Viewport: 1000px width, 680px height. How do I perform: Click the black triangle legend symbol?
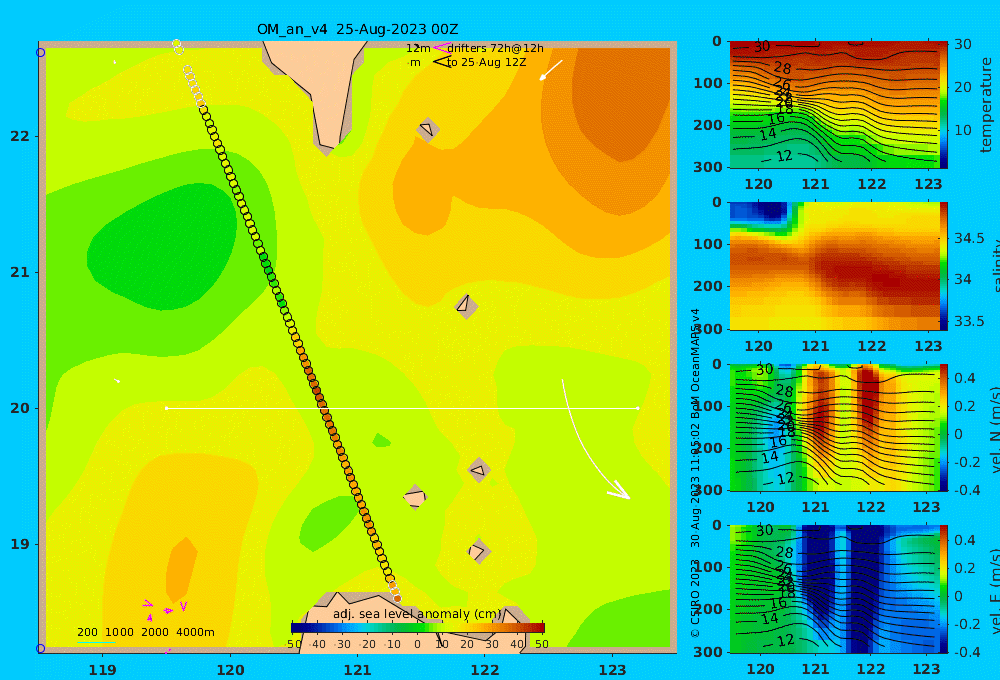click(x=441, y=62)
